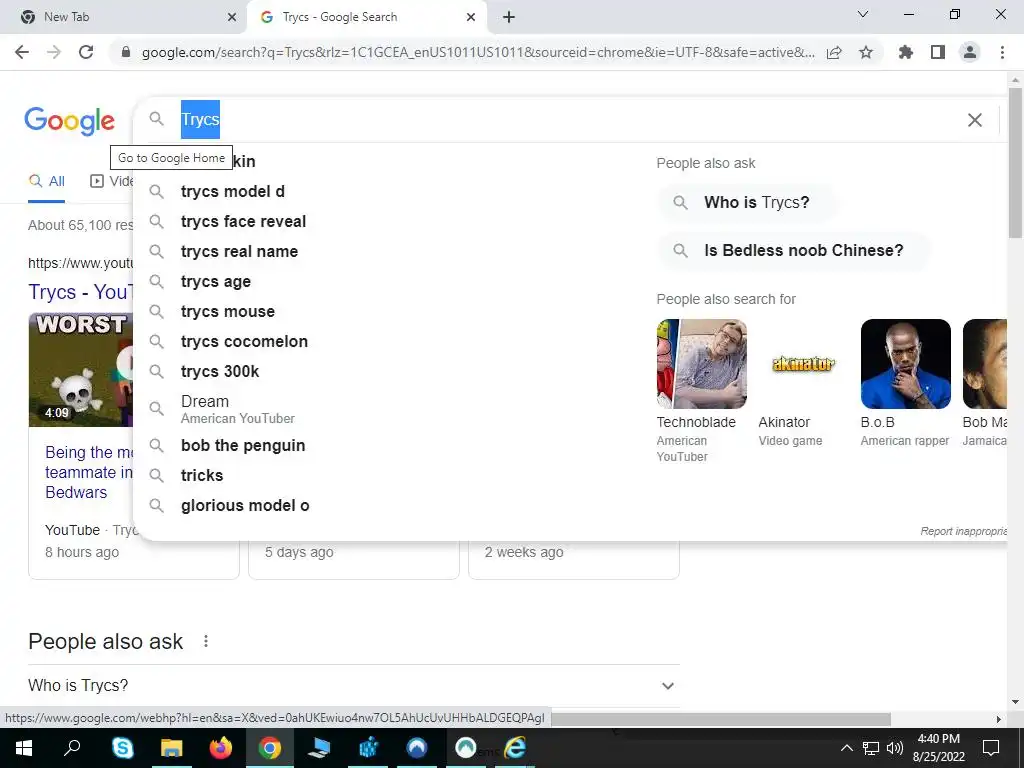Open Skype from the taskbar
Image resolution: width=1024 pixels, height=768 pixels.
[122, 748]
